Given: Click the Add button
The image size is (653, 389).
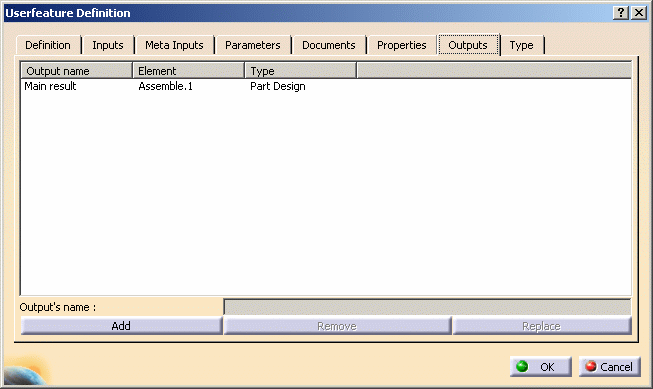Looking at the screenshot, I should (x=121, y=326).
